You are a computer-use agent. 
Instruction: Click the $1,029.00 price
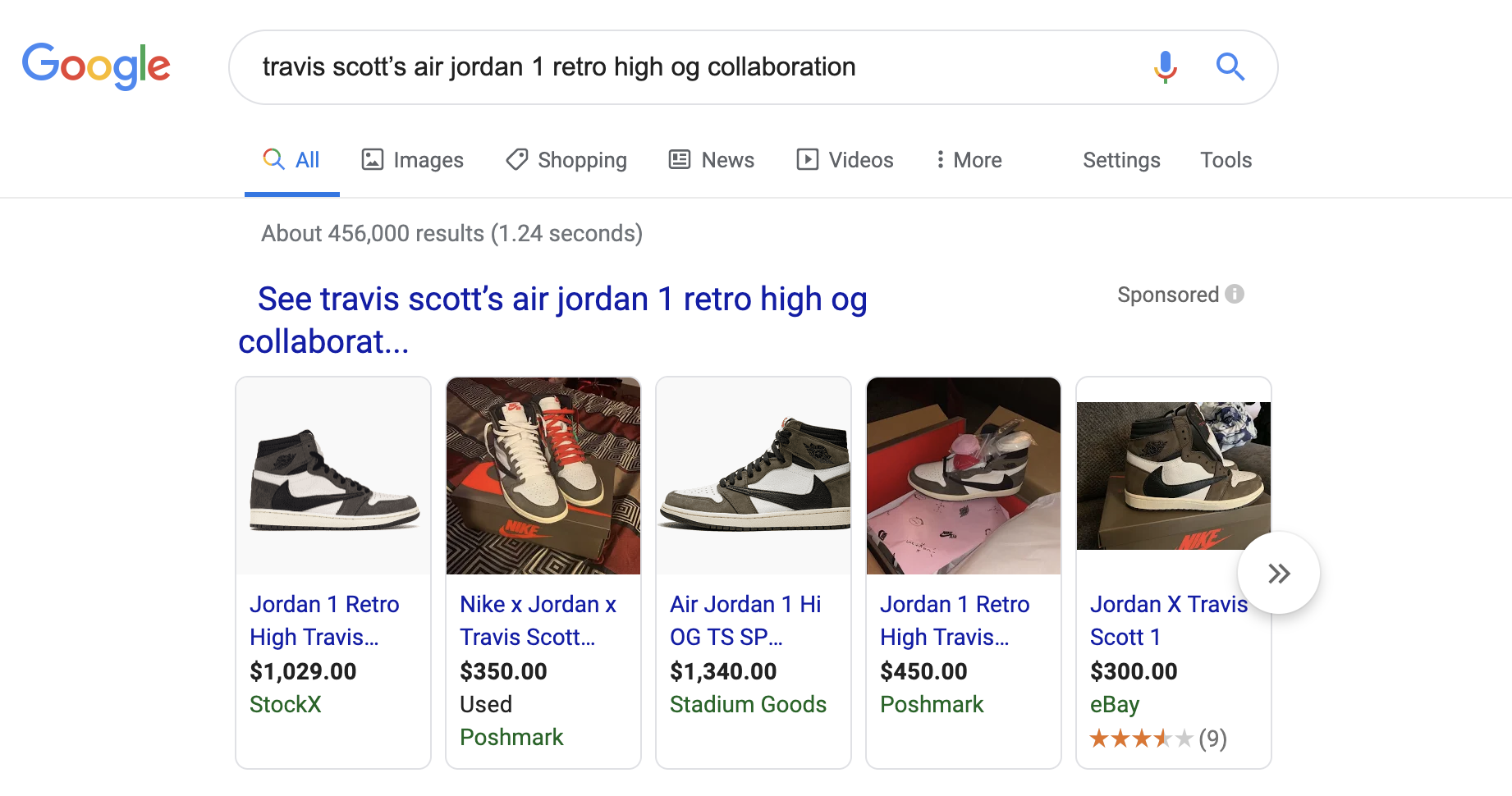pyautogui.click(x=303, y=671)
